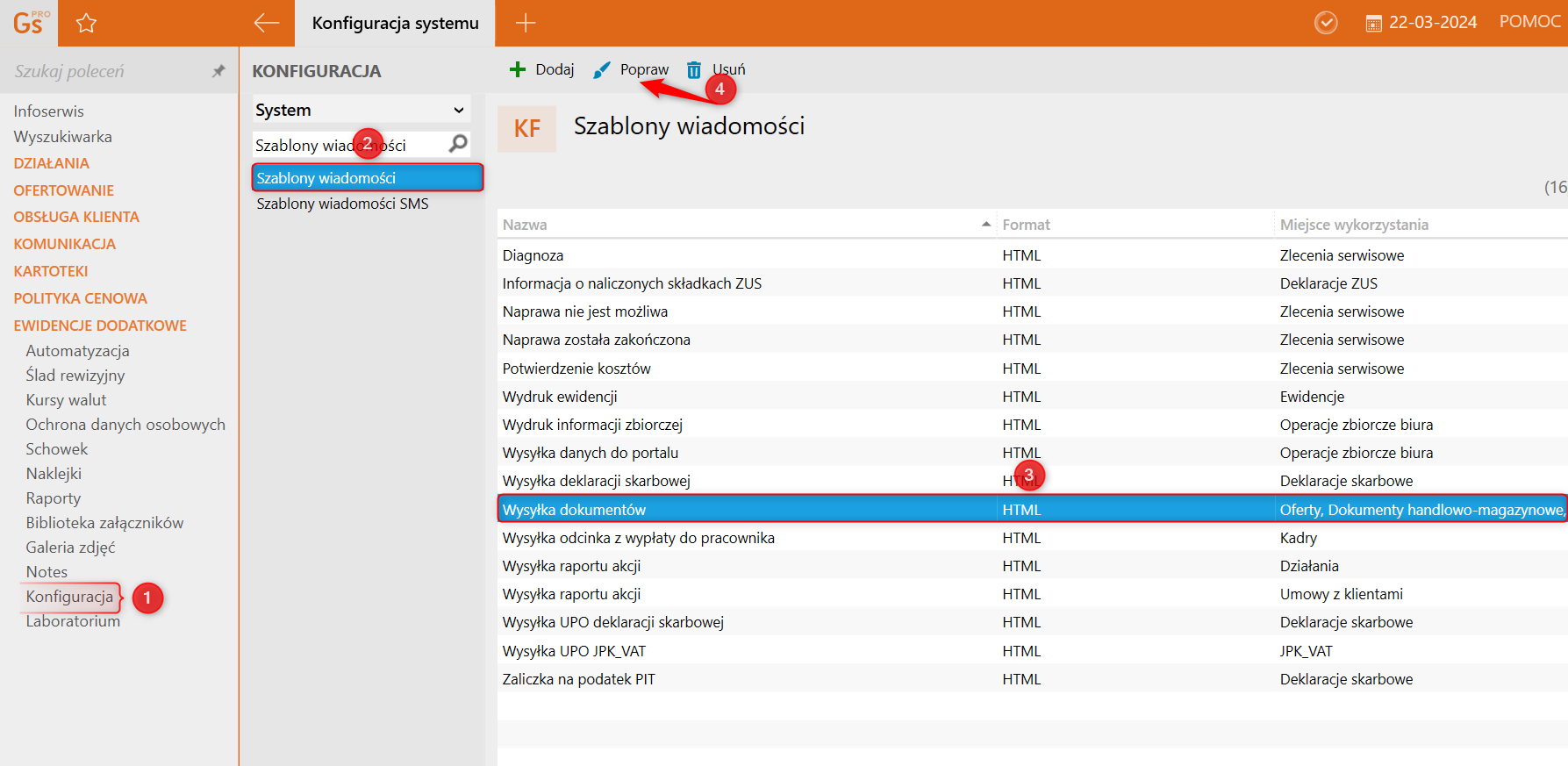
Task: Pin the command search panel
Action: click(218, 71)
